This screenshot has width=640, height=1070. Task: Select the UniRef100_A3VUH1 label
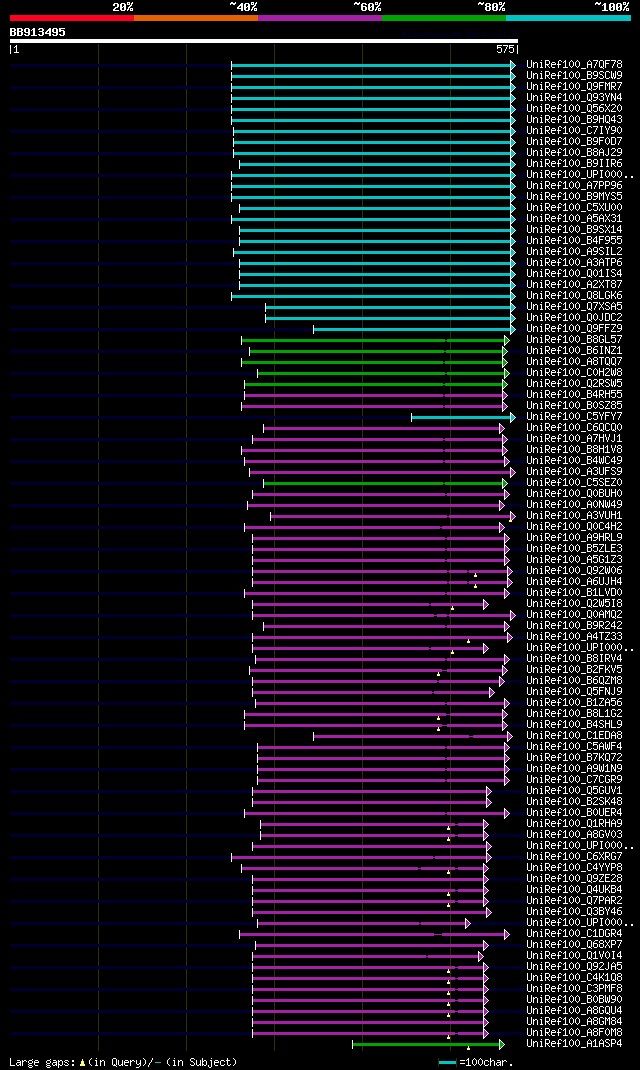pyautogui.click(x=574, y=516)
